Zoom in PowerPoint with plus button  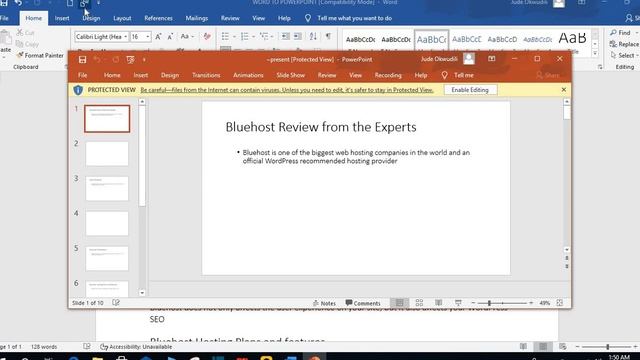(x=531, y=303)
